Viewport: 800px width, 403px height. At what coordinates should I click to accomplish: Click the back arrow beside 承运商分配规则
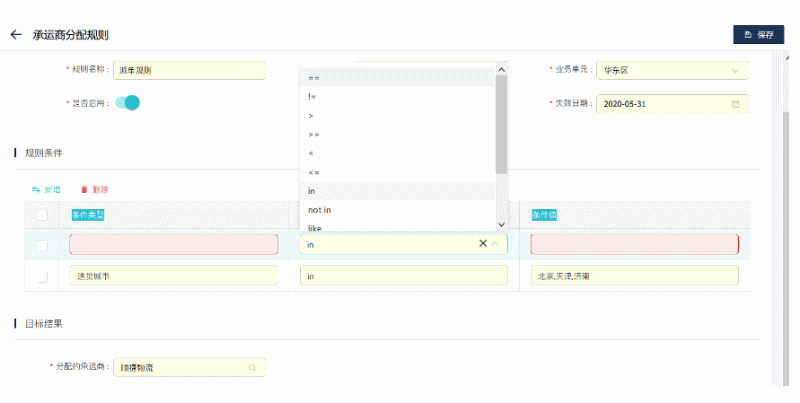tap(15, 35)
